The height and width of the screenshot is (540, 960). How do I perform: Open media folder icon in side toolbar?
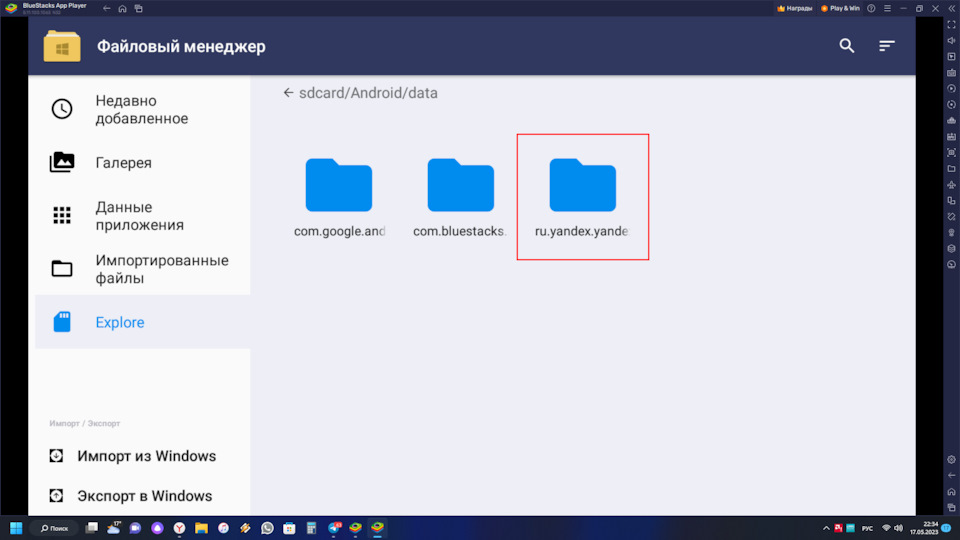(951, 168)
